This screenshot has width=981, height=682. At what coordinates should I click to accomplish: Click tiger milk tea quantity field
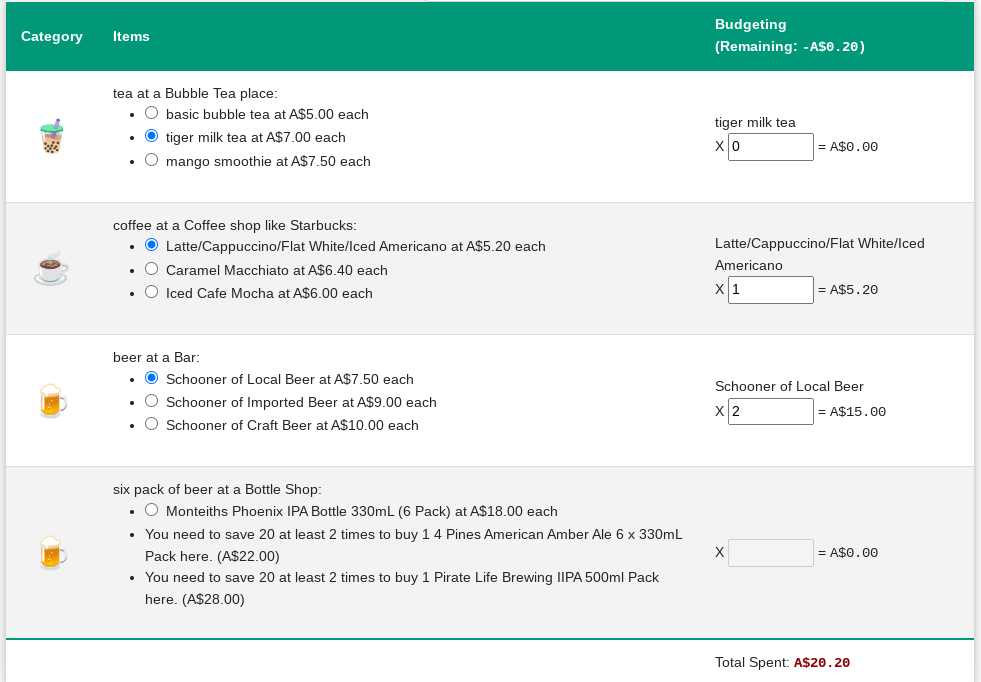770,147
